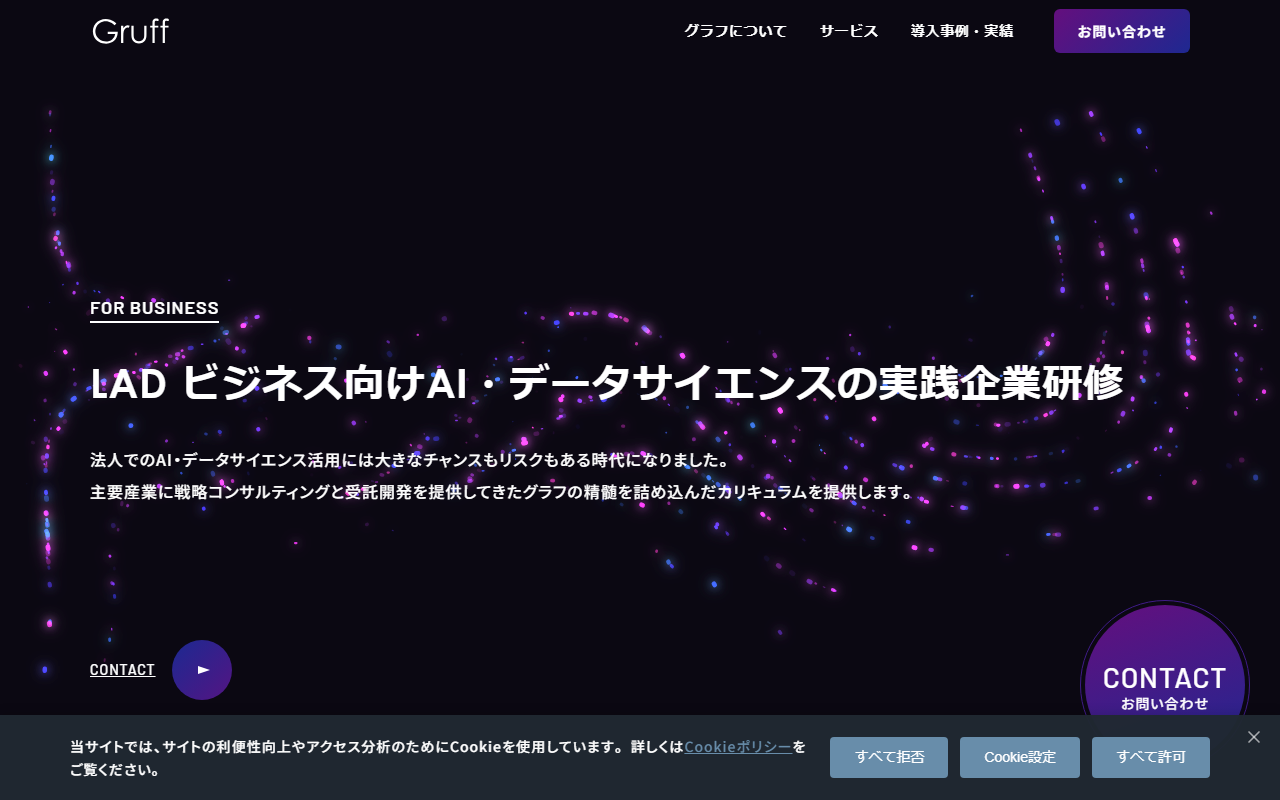Click the paragraph line starting 主要産業に
This screenshot has height=800, width=1280.
click(x=502, y=492)
